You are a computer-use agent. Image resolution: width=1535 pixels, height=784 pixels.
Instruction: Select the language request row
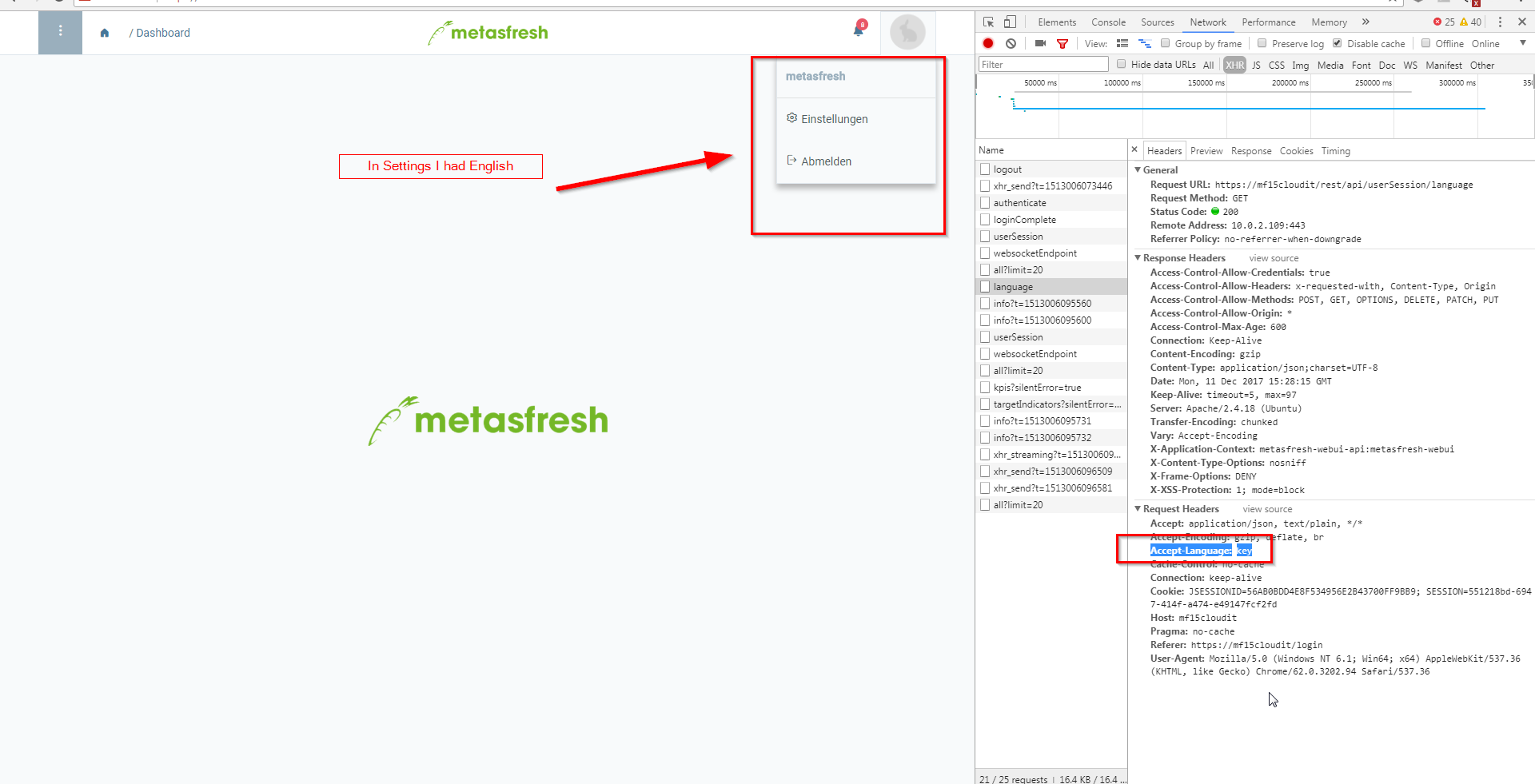click(x=1051, y=287)
